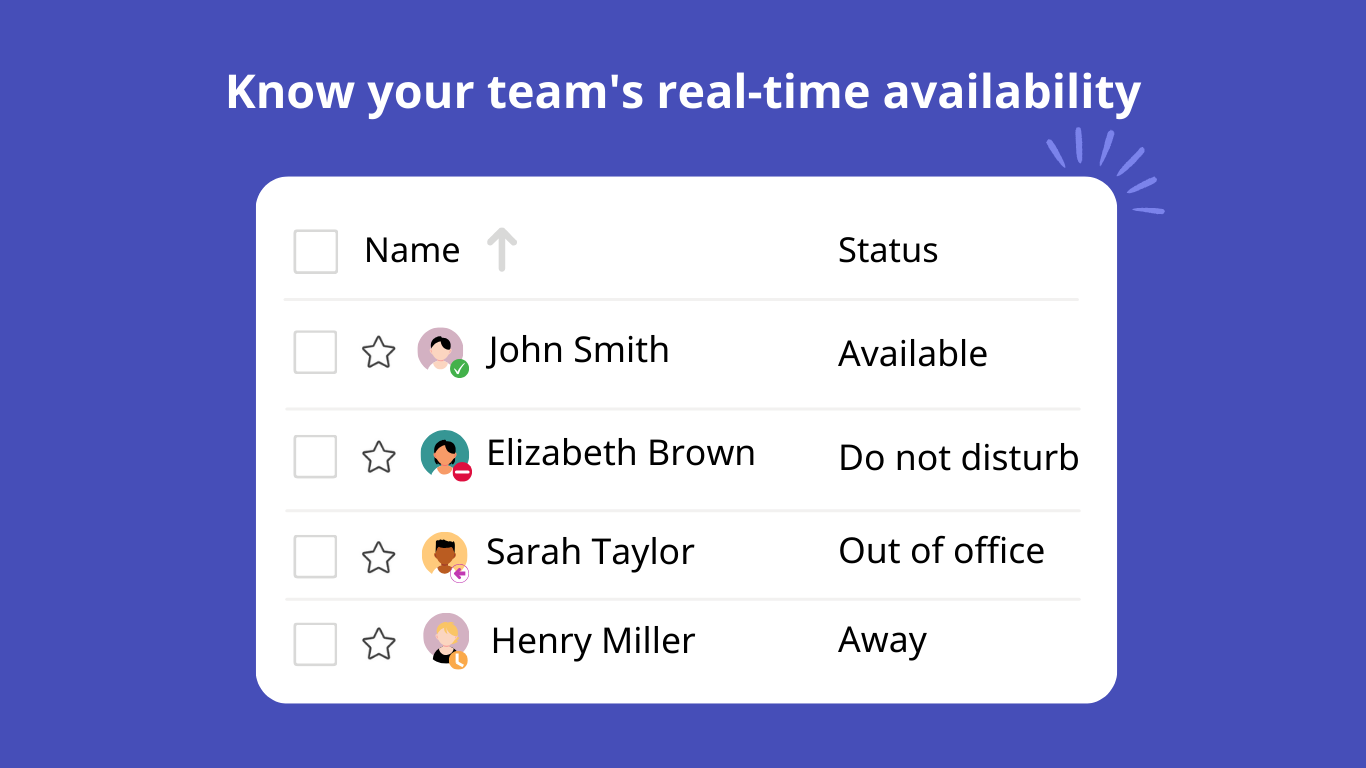Image resolution: width=1366 pixels, height=768 pixels.
Task: Check the select-all checkbox in the header
Action: coord(315,252)
